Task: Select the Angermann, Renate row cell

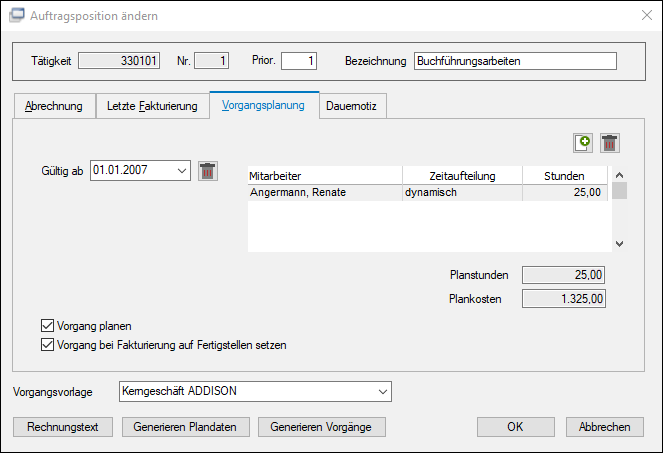Action: pyautogui.click(x=325, y=192)
